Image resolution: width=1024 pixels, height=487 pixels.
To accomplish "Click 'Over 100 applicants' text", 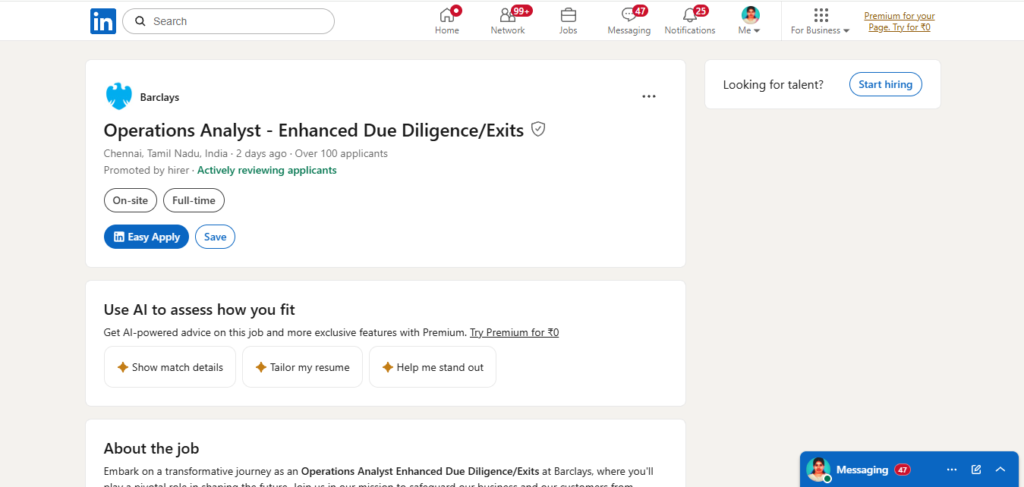I will point(342,154).
